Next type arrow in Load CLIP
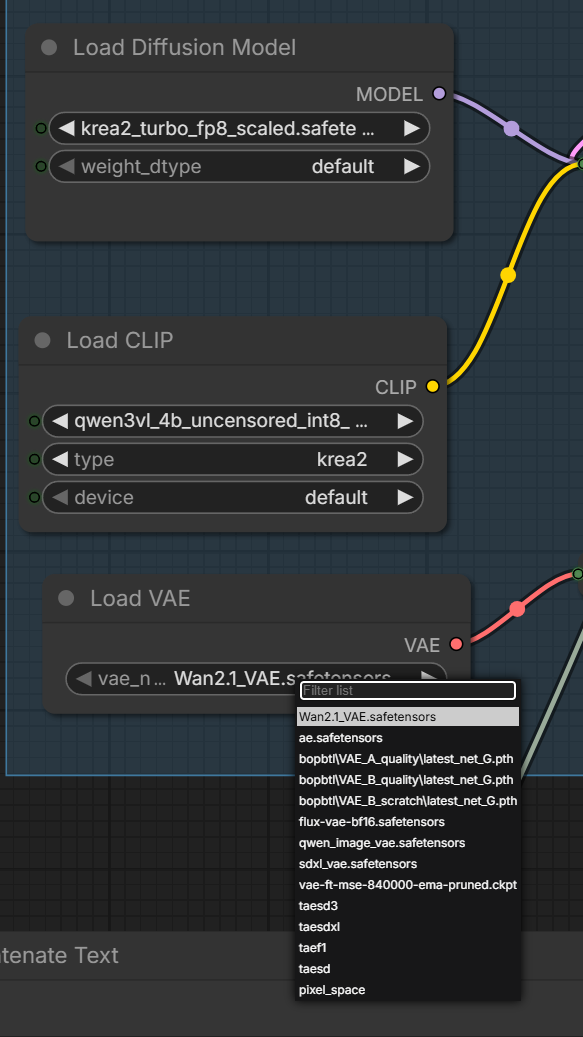The width and height of the screenshot is (583, 1037). (405, 460)
